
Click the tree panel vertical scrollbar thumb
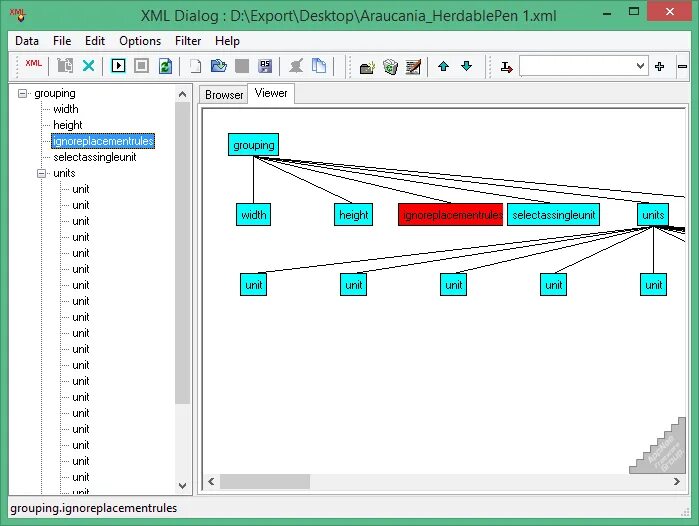click(x=182, y=253)
